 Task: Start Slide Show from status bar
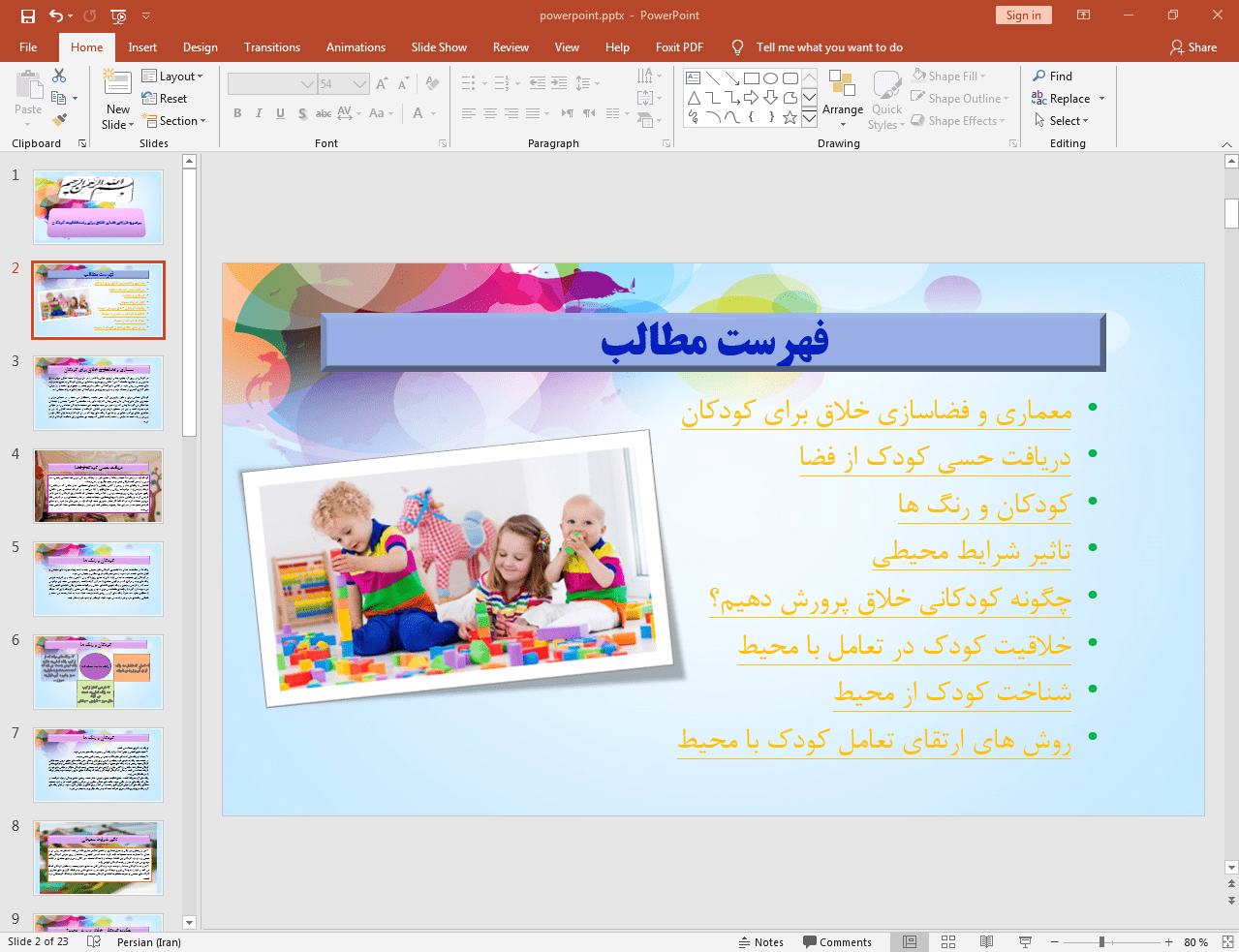(1025, 941)
